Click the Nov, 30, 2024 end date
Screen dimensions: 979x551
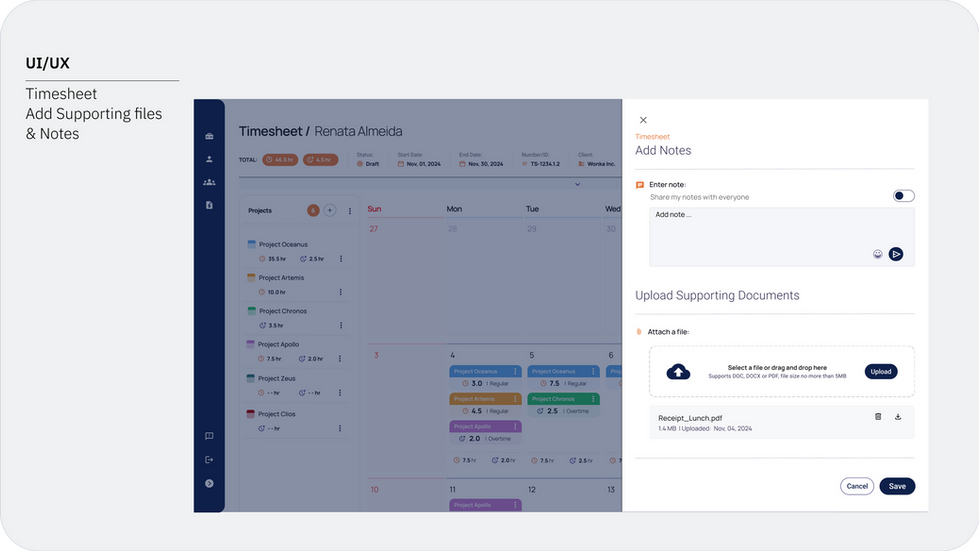point(486,164)
